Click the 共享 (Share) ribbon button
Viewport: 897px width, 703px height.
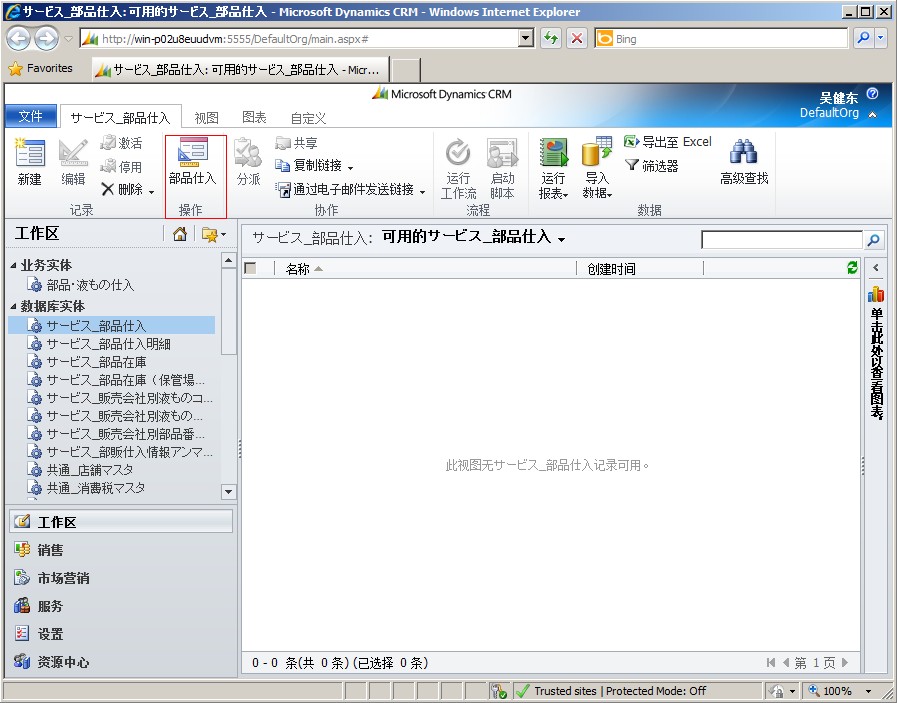point(296,142)
